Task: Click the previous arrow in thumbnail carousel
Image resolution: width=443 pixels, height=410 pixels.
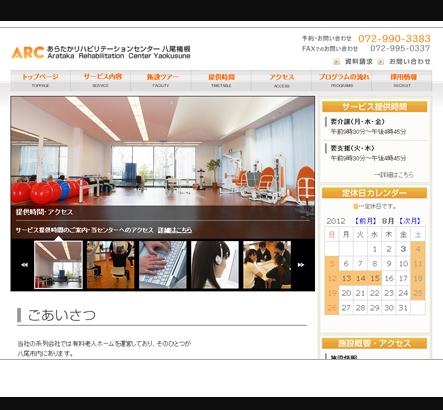Action: click(24, 265)
